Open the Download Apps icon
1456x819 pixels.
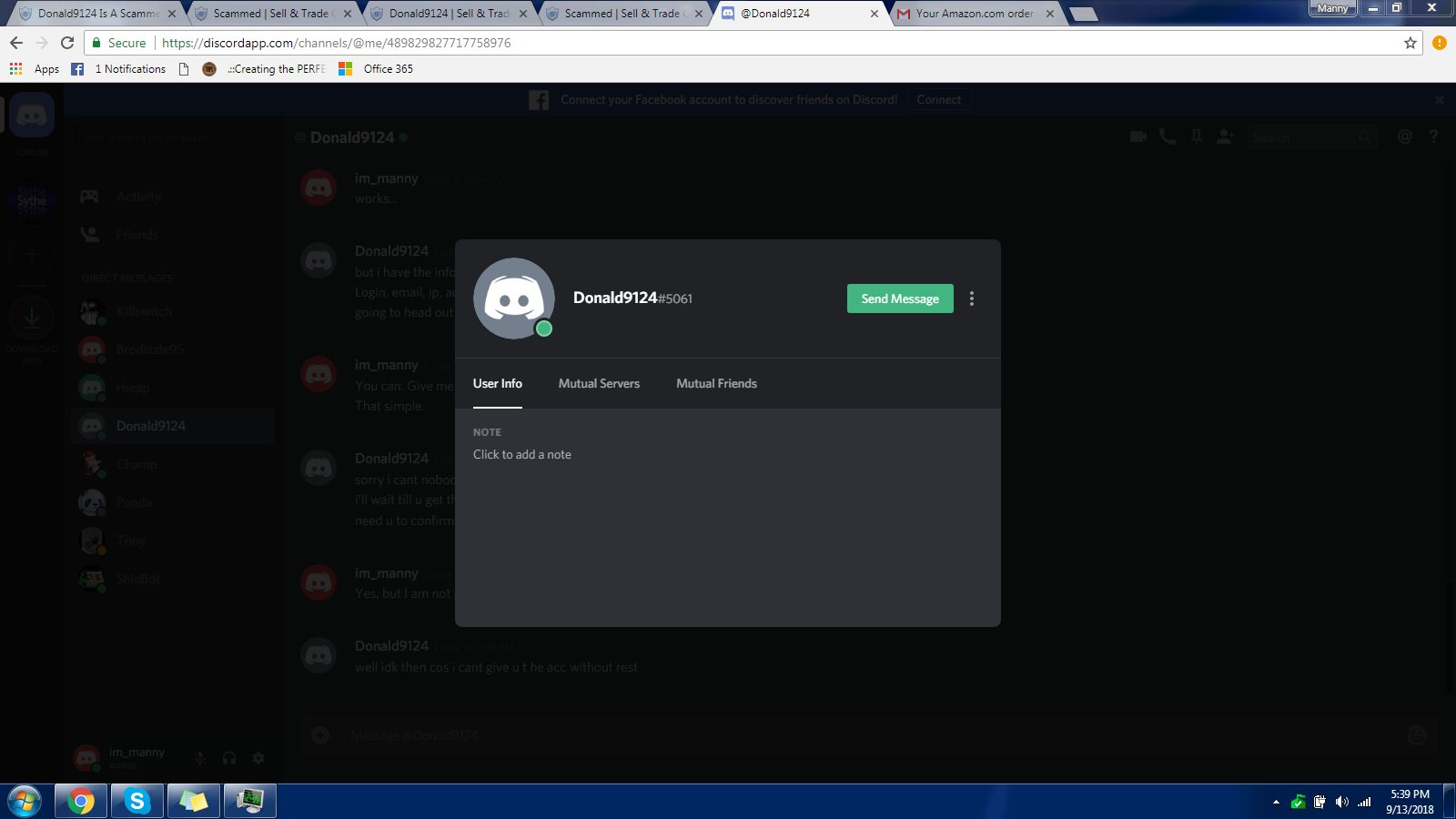32,318
